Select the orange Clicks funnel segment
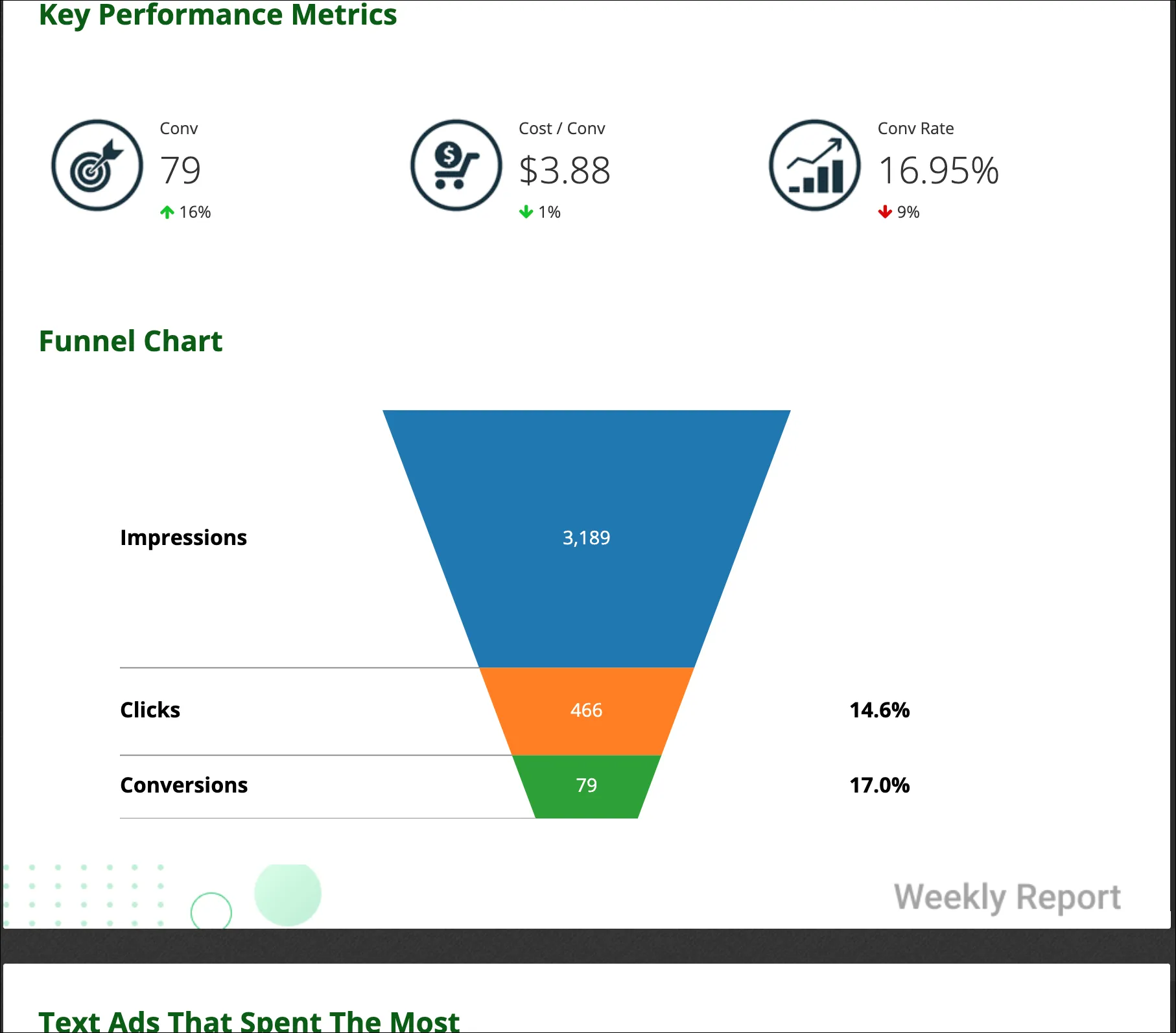The width and height of the screenshot is (1176, 1033). pyautogui.click(x=587, y=711)
